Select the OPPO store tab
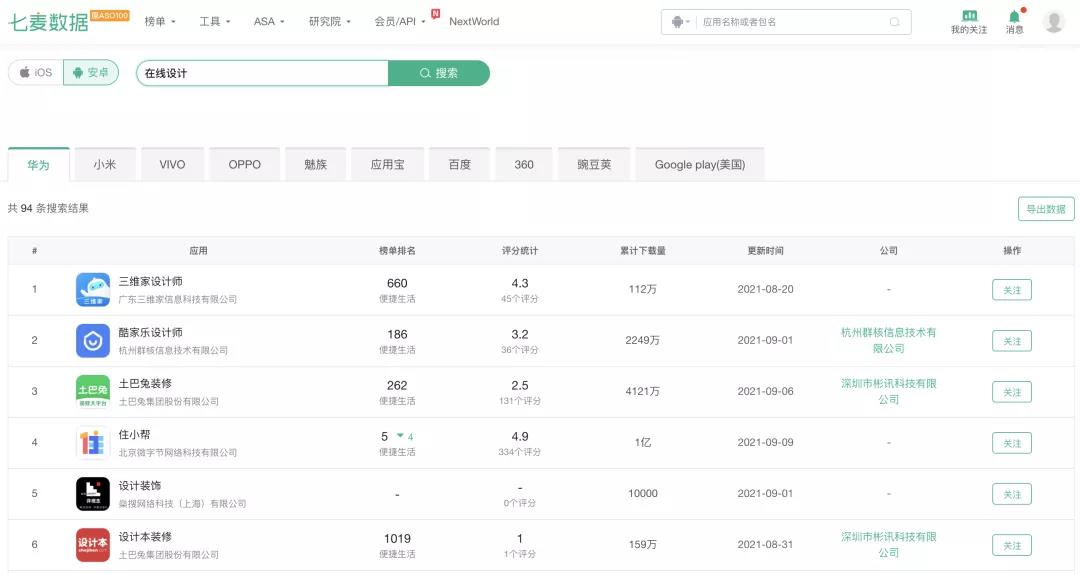This screenshot has height=574, width=1080. coord(245,165)
